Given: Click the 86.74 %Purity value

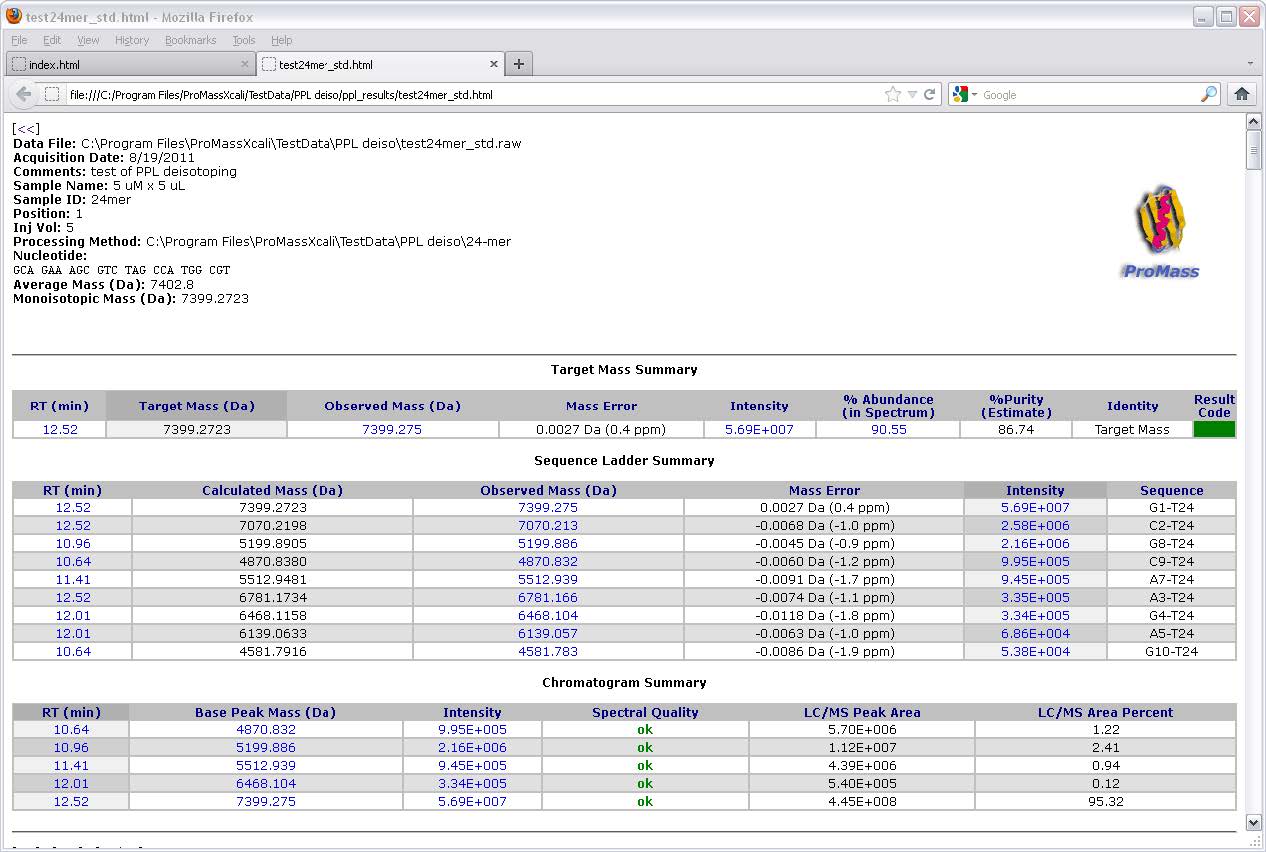Looking at the screenshot, I should click(x=1015, y=429).
